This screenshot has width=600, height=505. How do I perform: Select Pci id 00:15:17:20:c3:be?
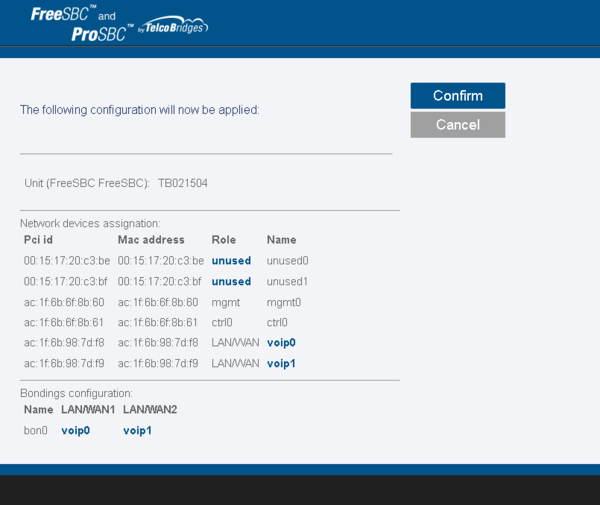click(67, 261)
